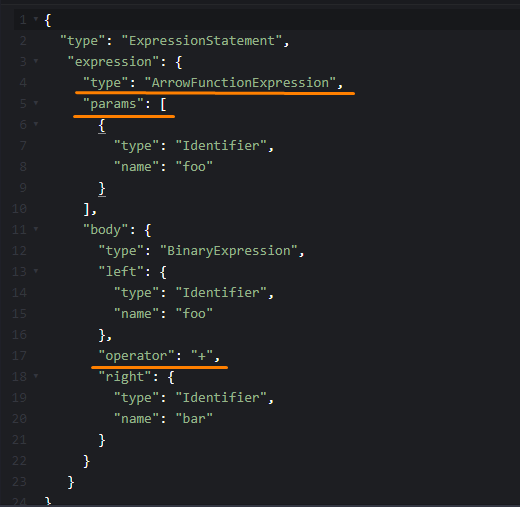520x507 pixels.
Task: Click "Identifier" on line 7
Action: click(x=221, y=146)
